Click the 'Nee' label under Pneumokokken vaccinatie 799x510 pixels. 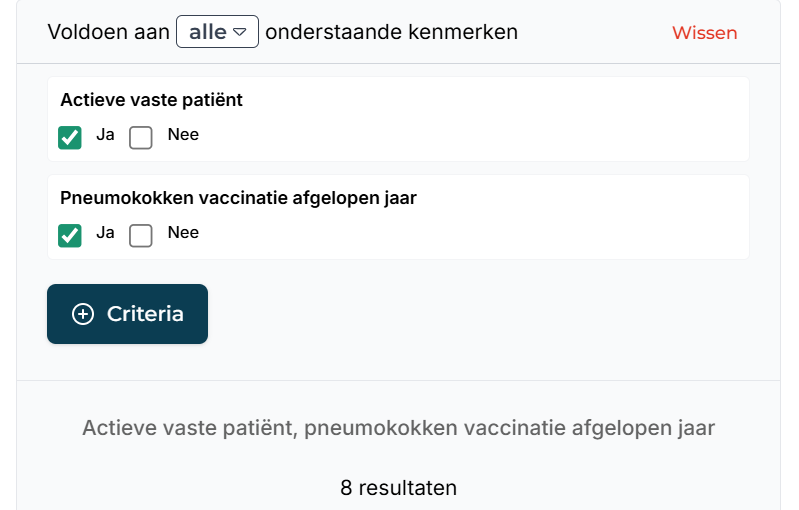[x=183, y=232]
